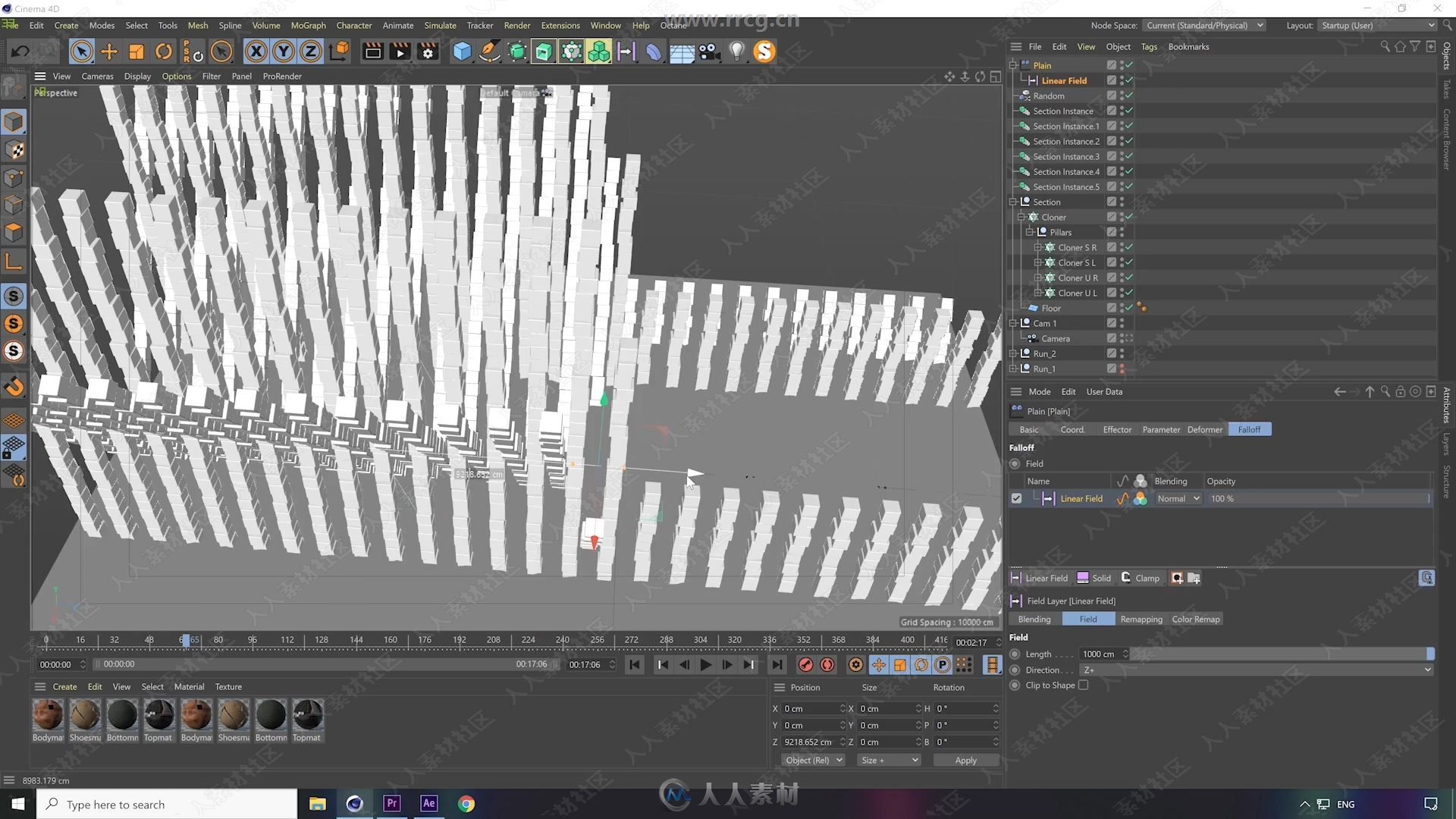
Task: Click the Falloff tab in properties
Action: (1249, 429)
